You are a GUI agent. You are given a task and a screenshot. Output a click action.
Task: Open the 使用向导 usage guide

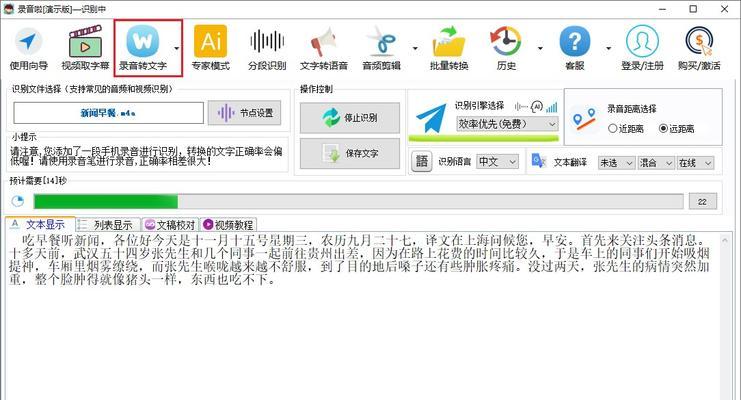(28, 48)
